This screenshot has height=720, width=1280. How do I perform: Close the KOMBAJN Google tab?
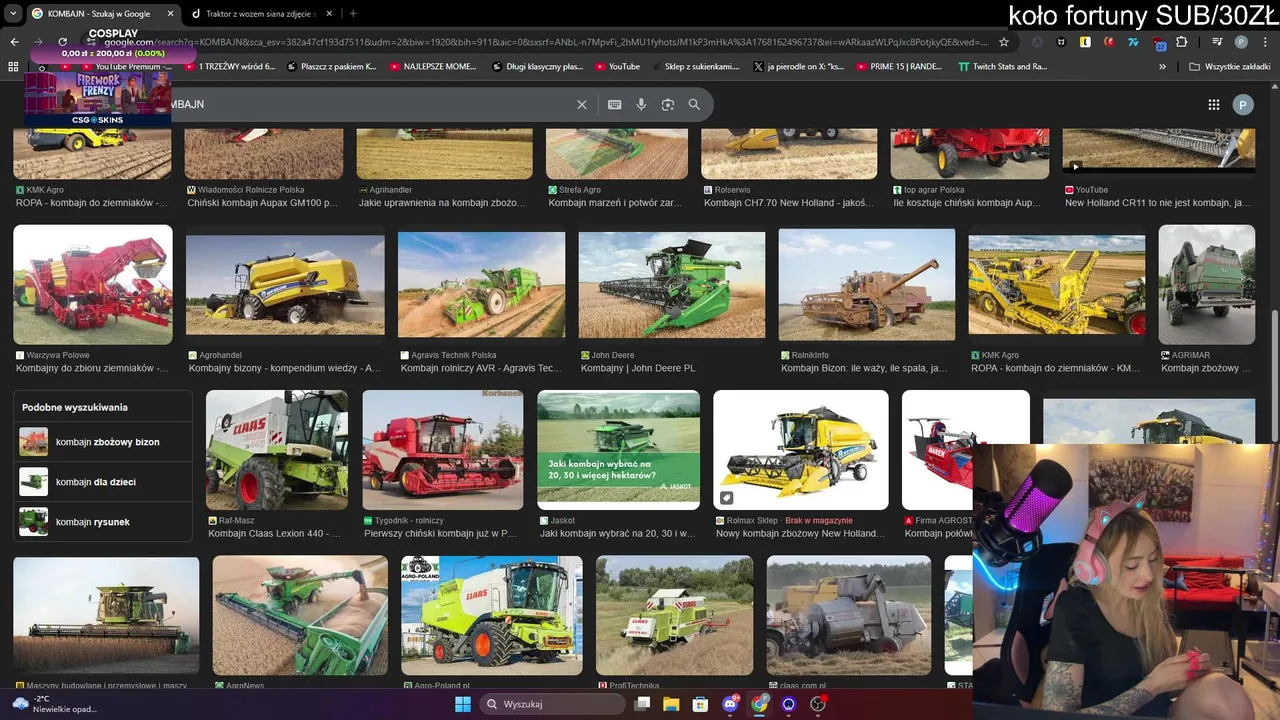point(169,14)
